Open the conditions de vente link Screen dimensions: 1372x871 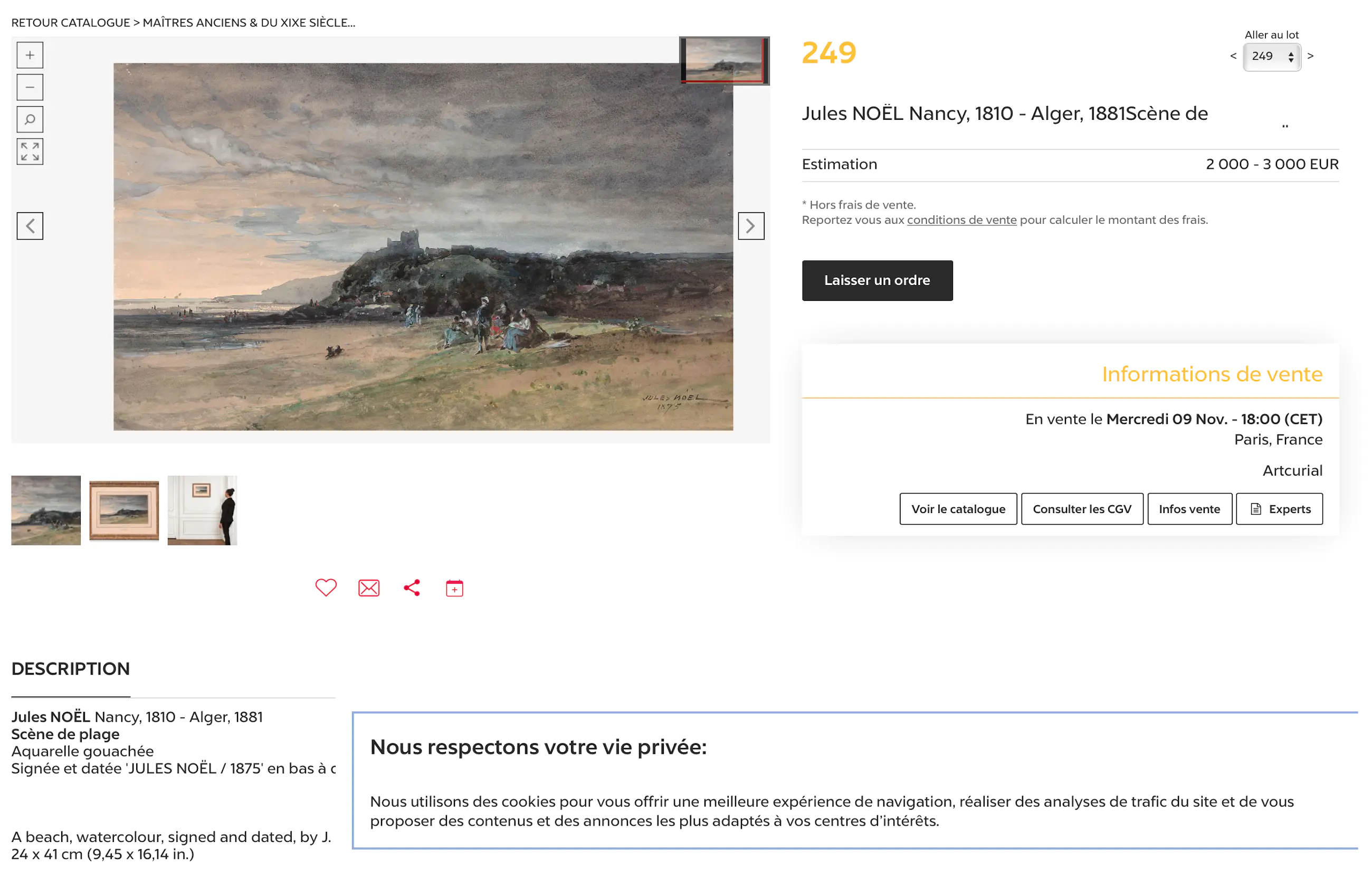click(x=961, y=220)
